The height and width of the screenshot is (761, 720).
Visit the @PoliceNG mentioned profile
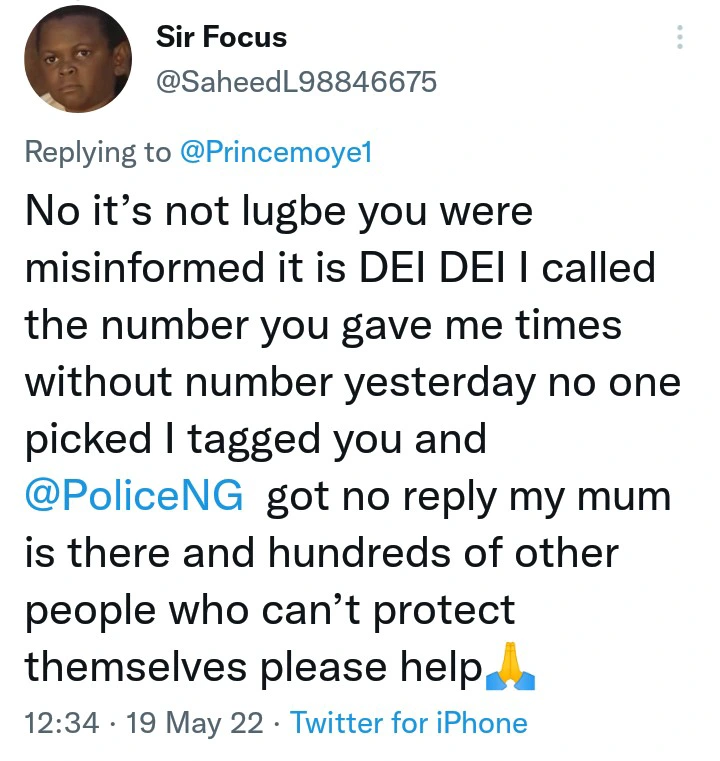pos(134,497)
